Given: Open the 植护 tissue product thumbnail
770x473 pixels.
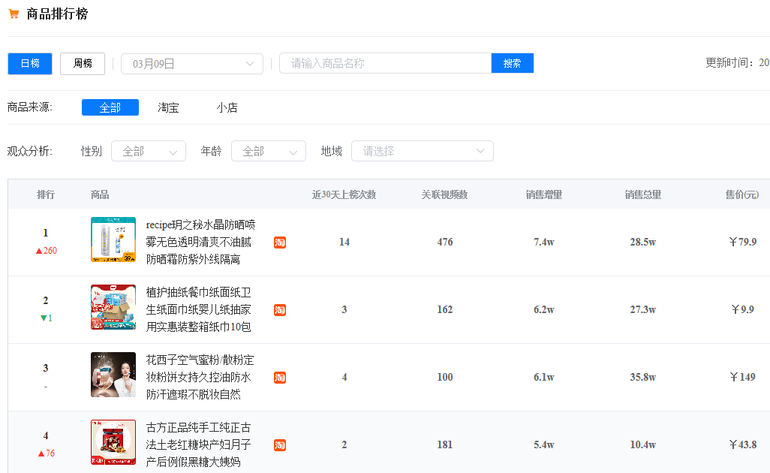Looking at the screenshot, I should (113, 308).
